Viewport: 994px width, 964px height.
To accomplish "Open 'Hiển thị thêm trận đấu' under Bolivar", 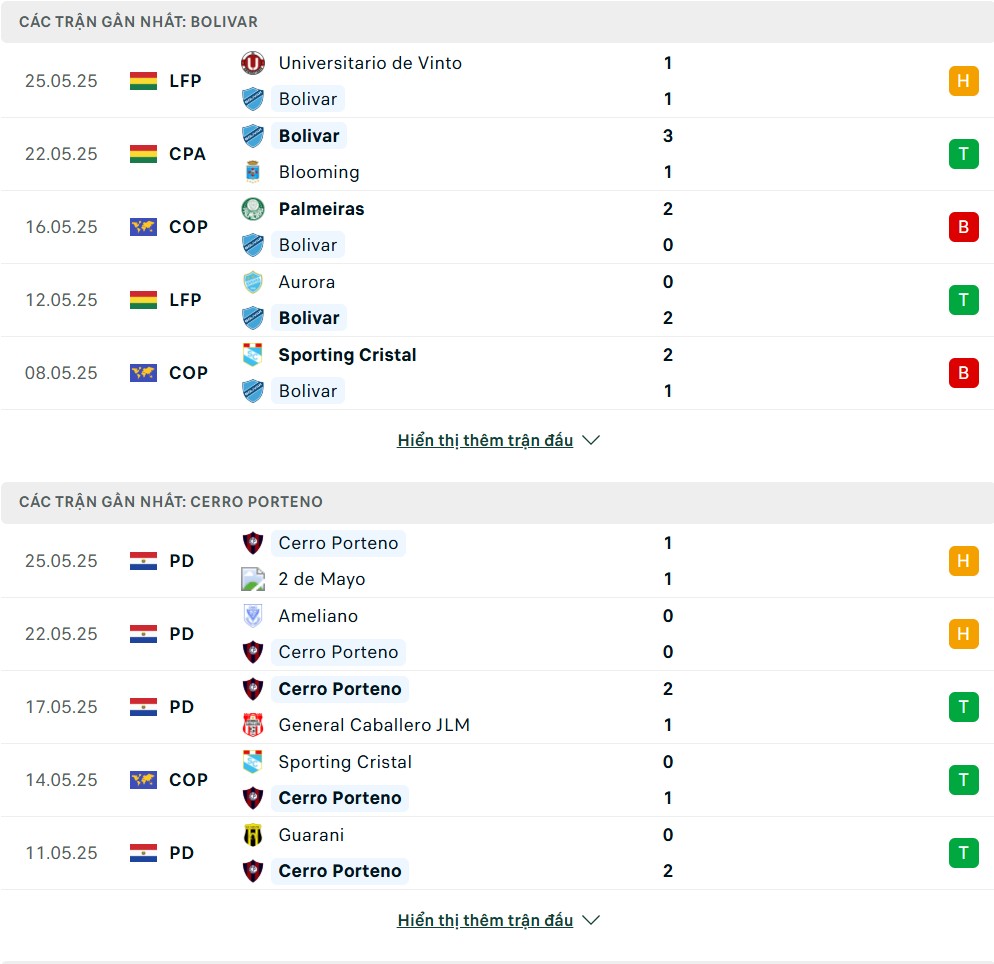I will [x=485, y=440].
